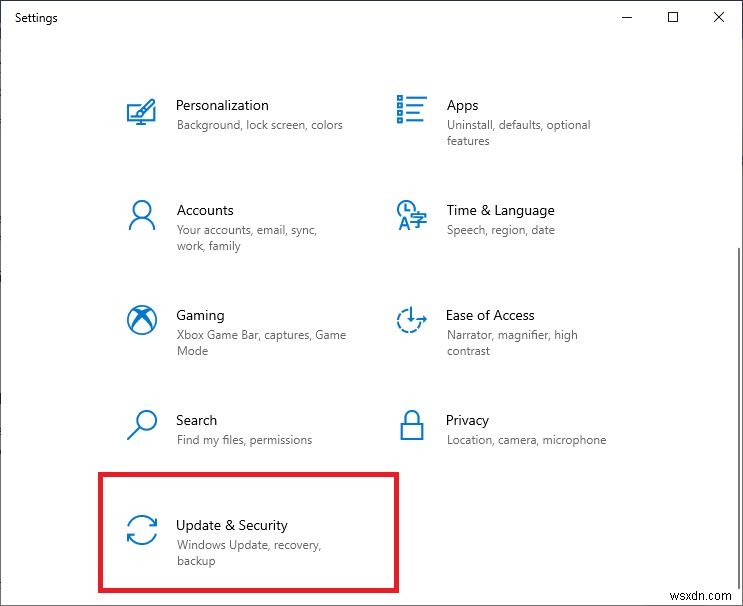Screen dimensions: 743x606
Task: Click the Apps list icon
Action: [x=412, y=109]
